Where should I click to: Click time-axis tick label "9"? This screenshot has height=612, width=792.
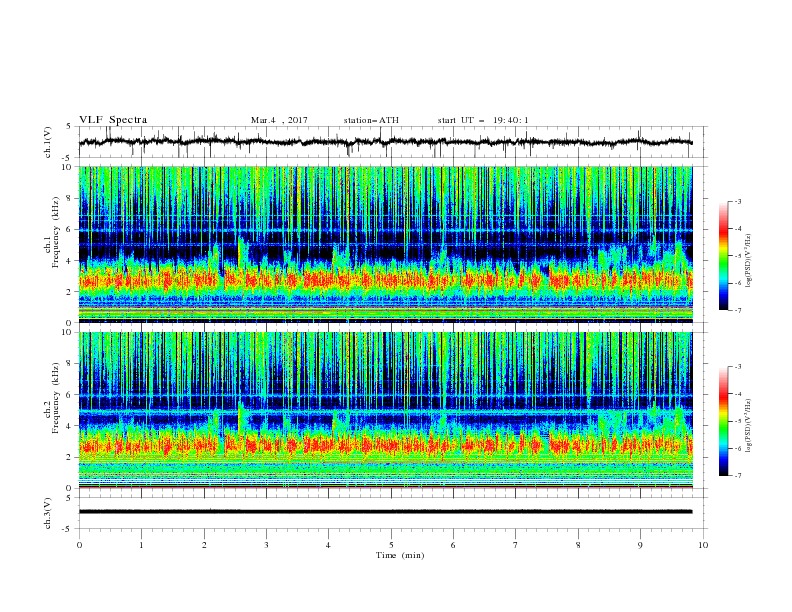tap(640, 545)
